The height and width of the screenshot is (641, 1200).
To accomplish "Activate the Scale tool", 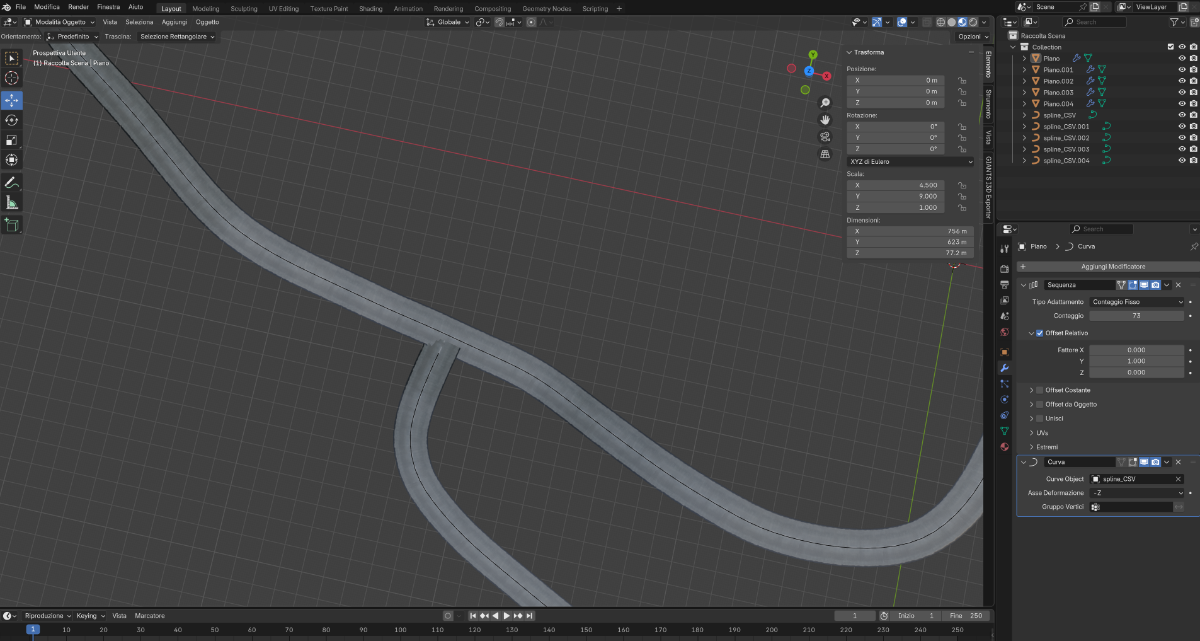I will tap(12, 140).
